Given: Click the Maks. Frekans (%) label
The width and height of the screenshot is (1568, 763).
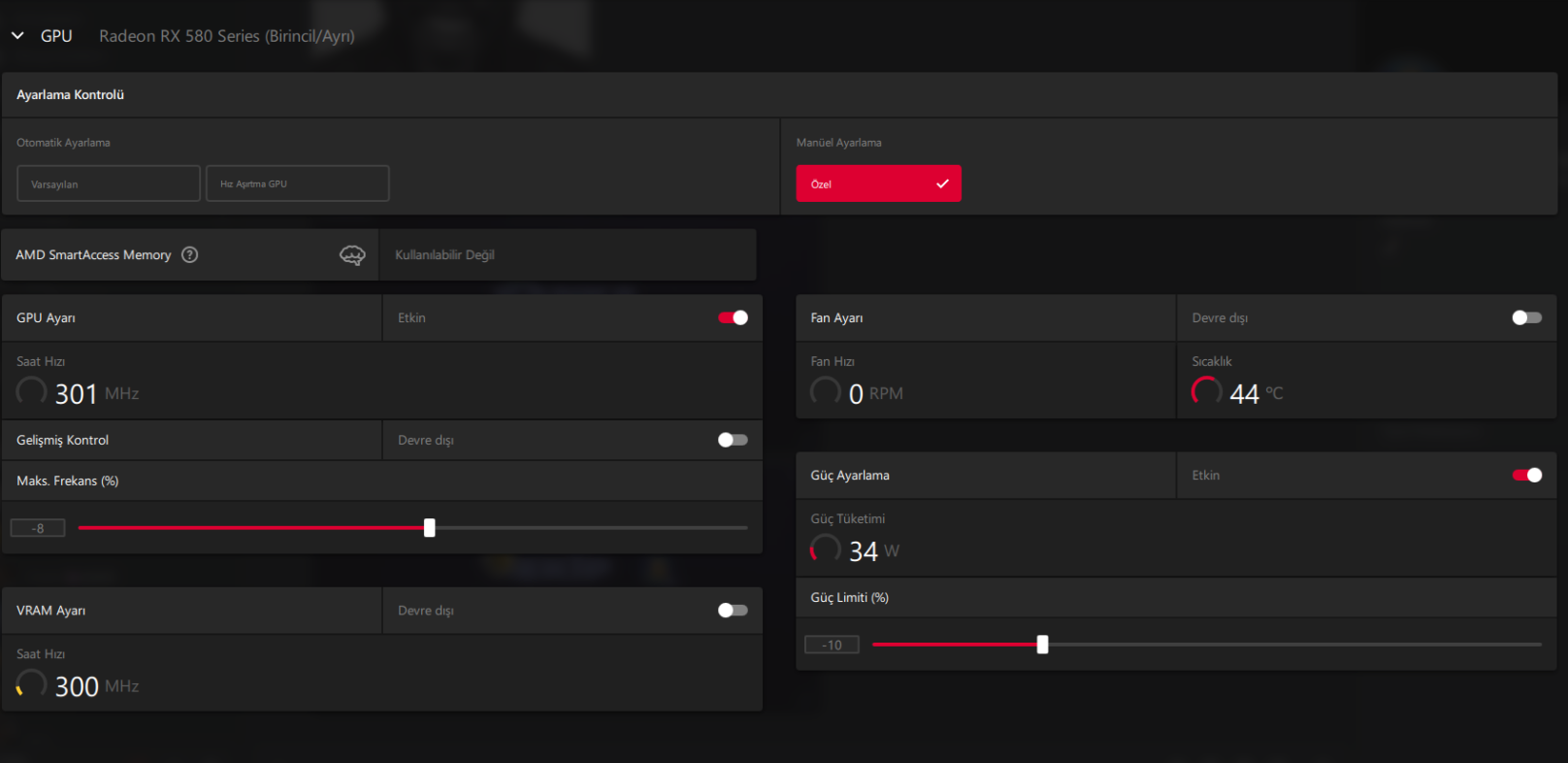Looking at the screenshot, I should click(68, 481).
